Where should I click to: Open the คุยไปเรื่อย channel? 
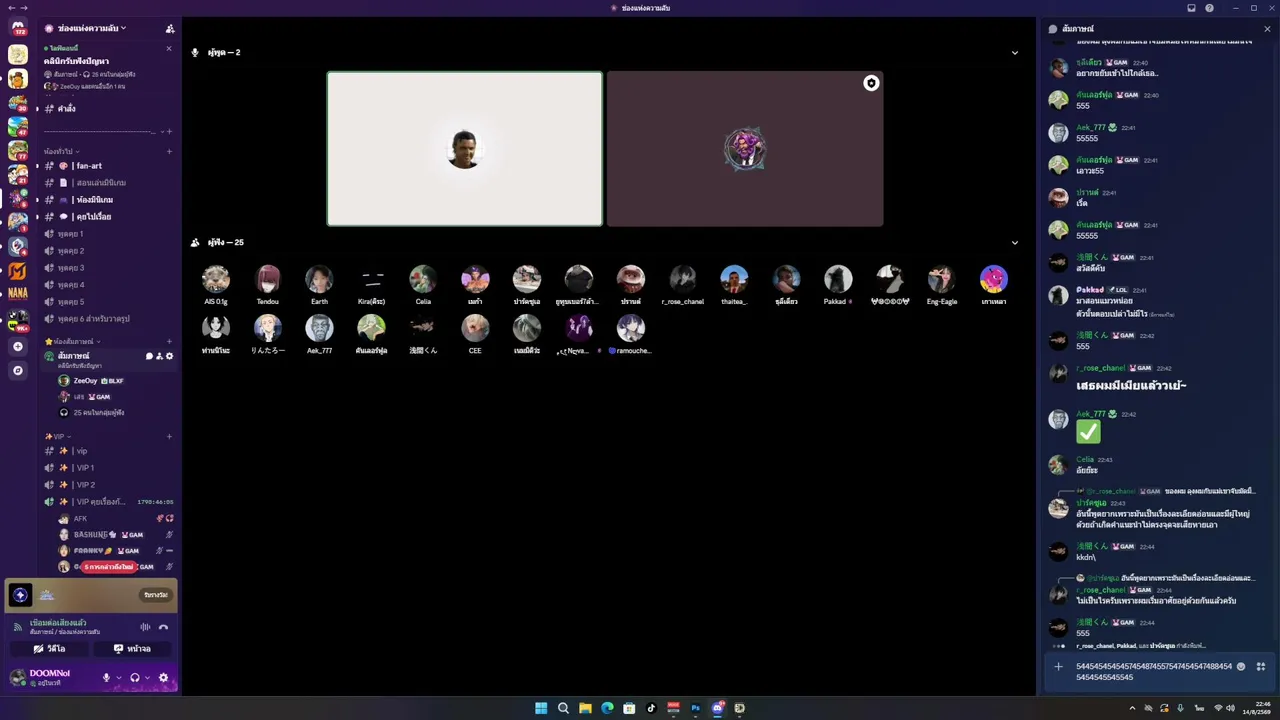(x=108, y=217)
